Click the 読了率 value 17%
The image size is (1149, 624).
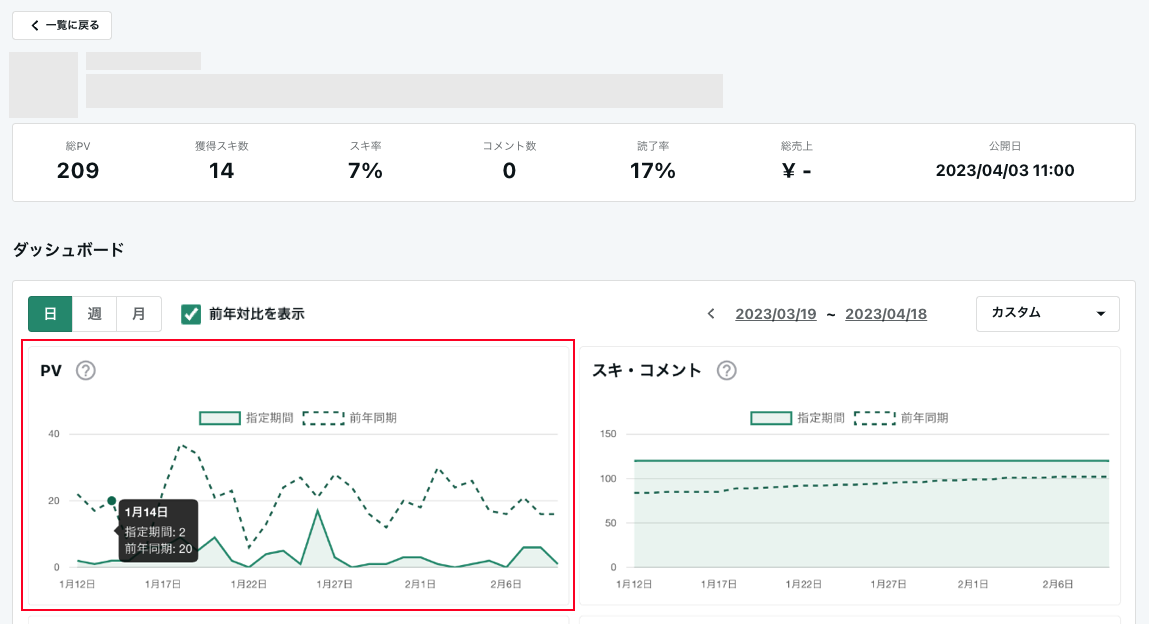[x=653, y=171]
